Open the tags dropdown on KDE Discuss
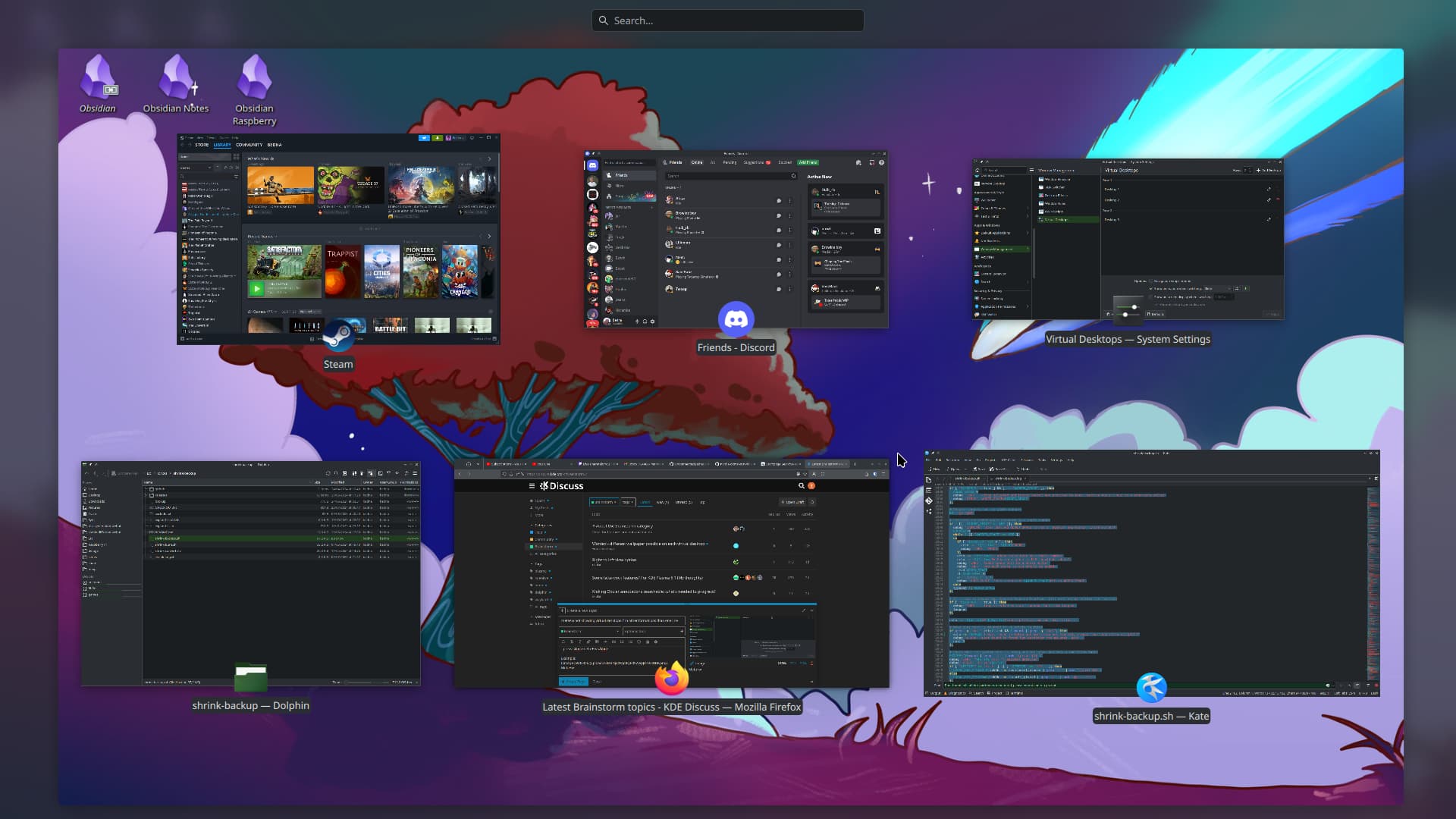This screenshot has width=1456, height=819. click(628, 502)
